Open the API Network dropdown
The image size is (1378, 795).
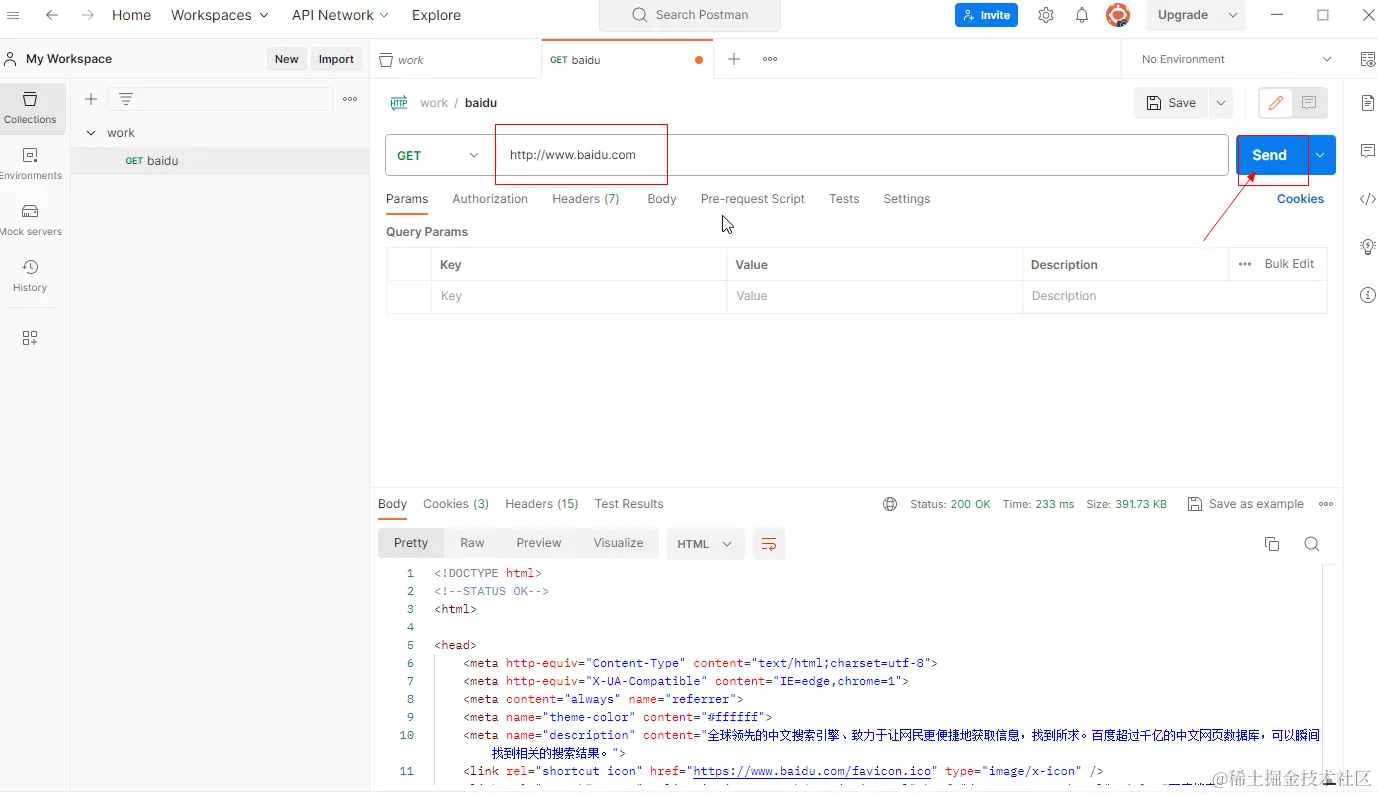(x=341, y=15)
